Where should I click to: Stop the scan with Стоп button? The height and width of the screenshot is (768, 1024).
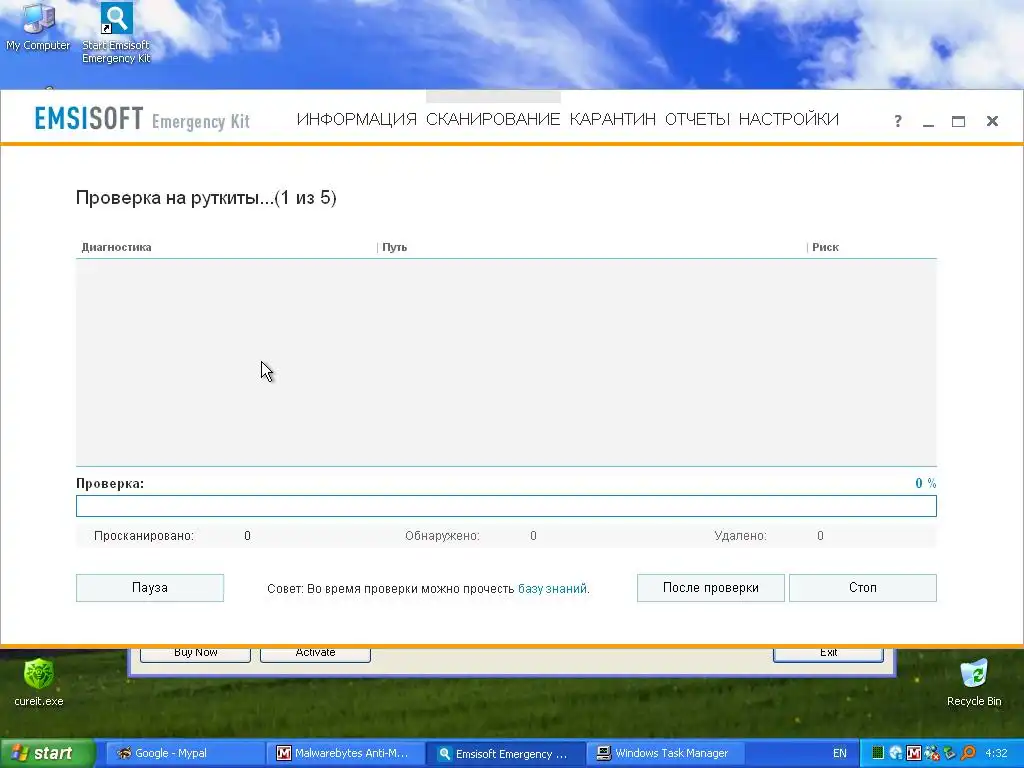coord(863,588)
